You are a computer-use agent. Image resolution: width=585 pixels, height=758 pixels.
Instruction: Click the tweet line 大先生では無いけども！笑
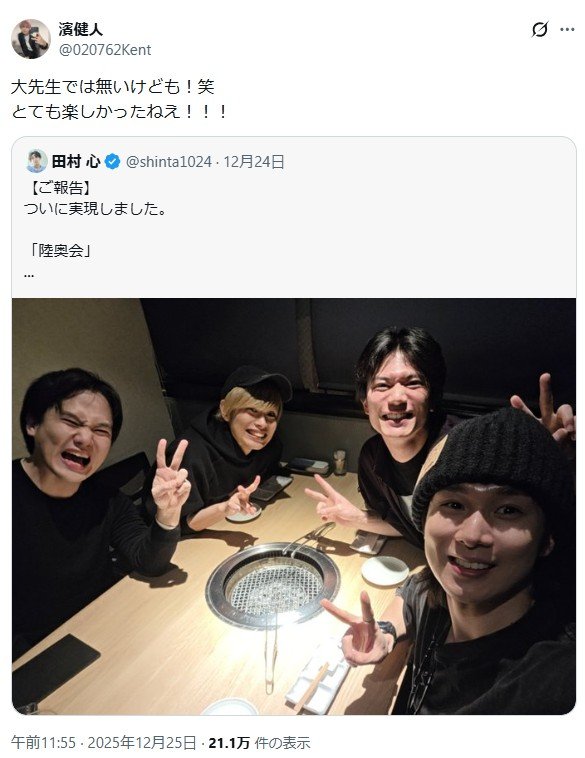(113, 87)
